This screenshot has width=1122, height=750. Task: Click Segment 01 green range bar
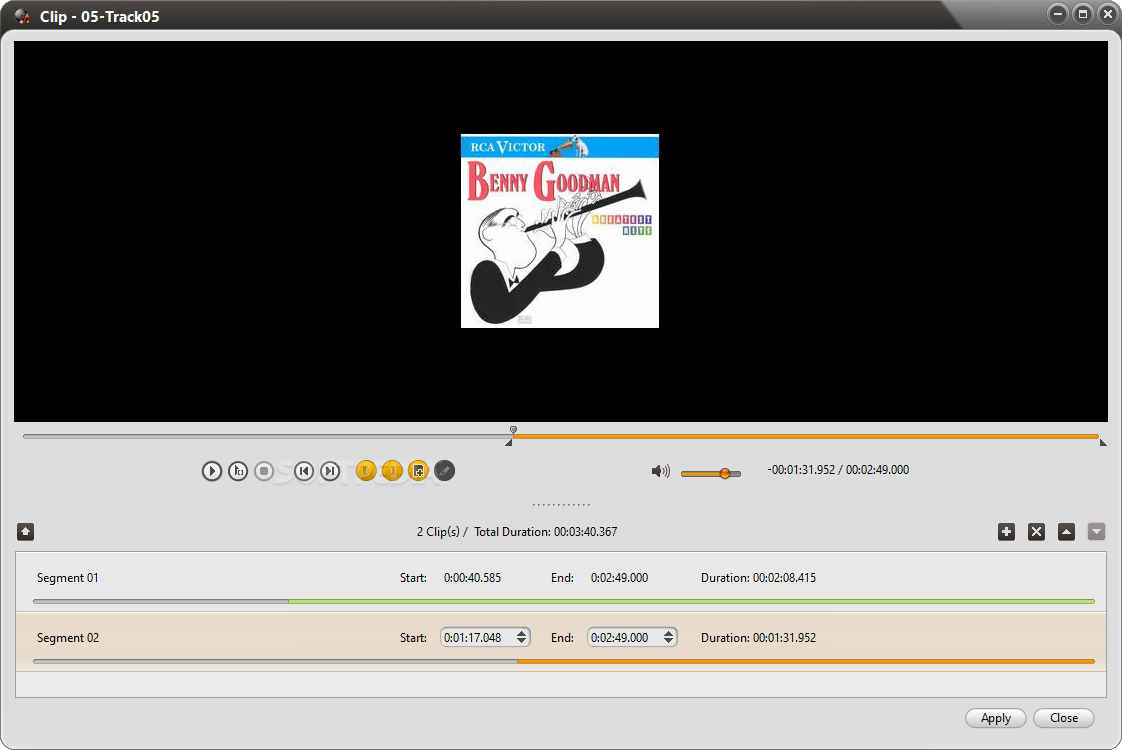tap(691, 601)
